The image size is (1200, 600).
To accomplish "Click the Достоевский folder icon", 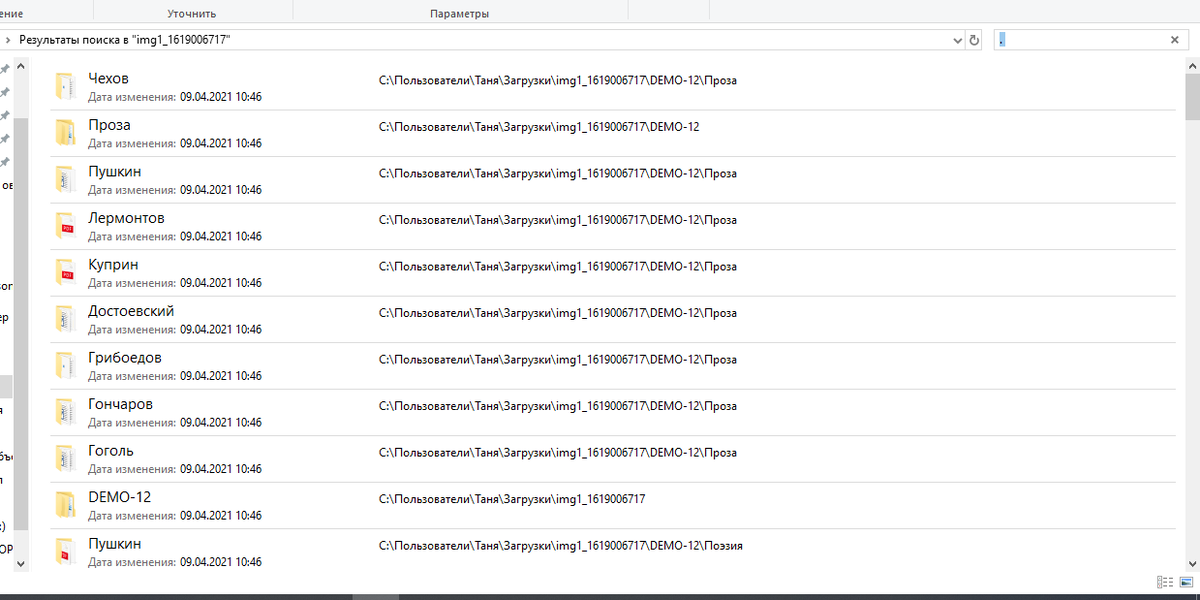I will tap(65, 319).
